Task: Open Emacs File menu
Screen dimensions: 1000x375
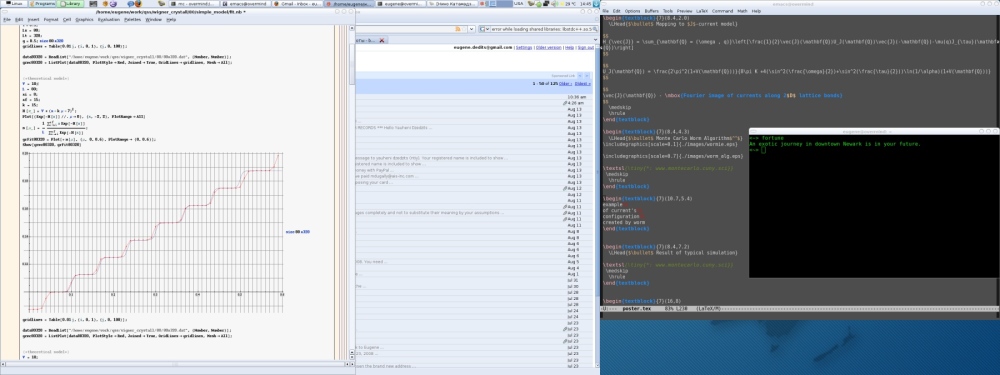Action: [x=606, y=11]
